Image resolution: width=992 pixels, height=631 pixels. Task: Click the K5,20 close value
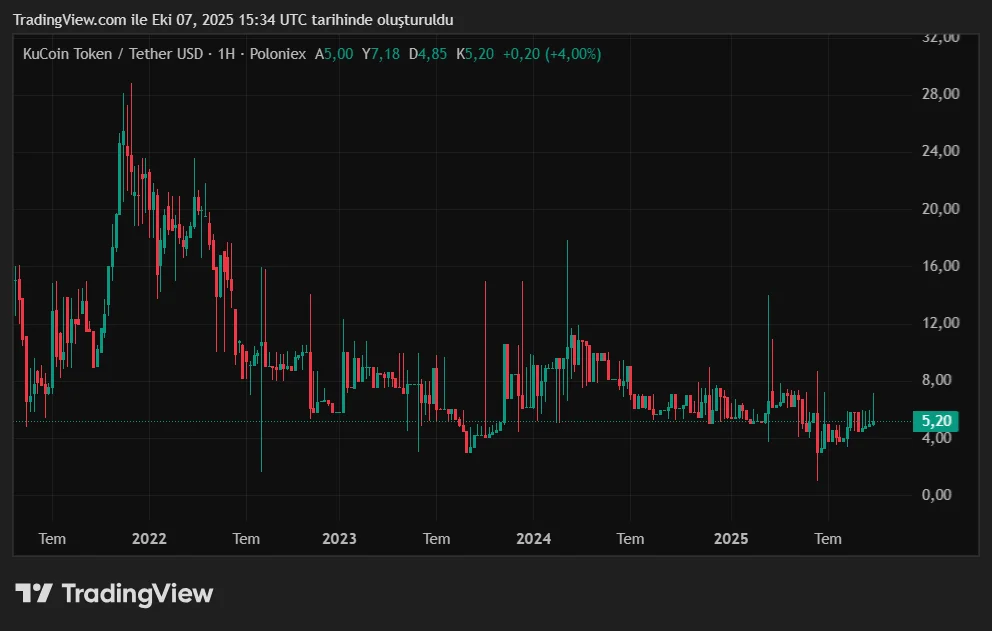coord(475,54)
